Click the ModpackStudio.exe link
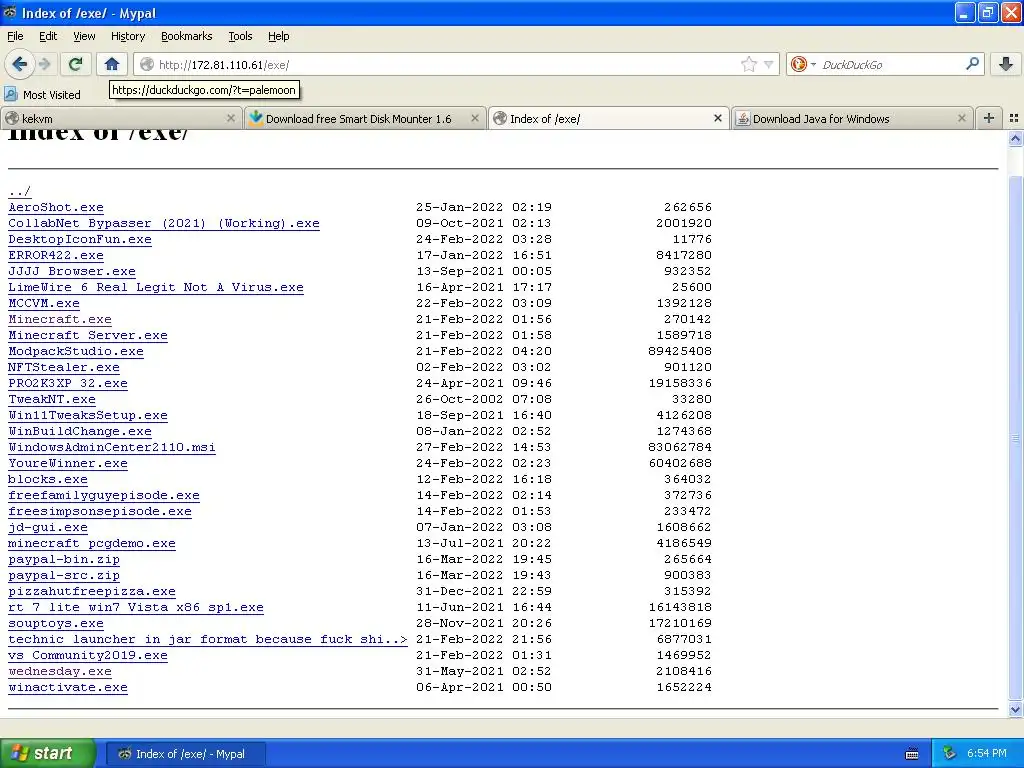The width and height of the screenshot is (1024, 768). [x=76, y=351]
